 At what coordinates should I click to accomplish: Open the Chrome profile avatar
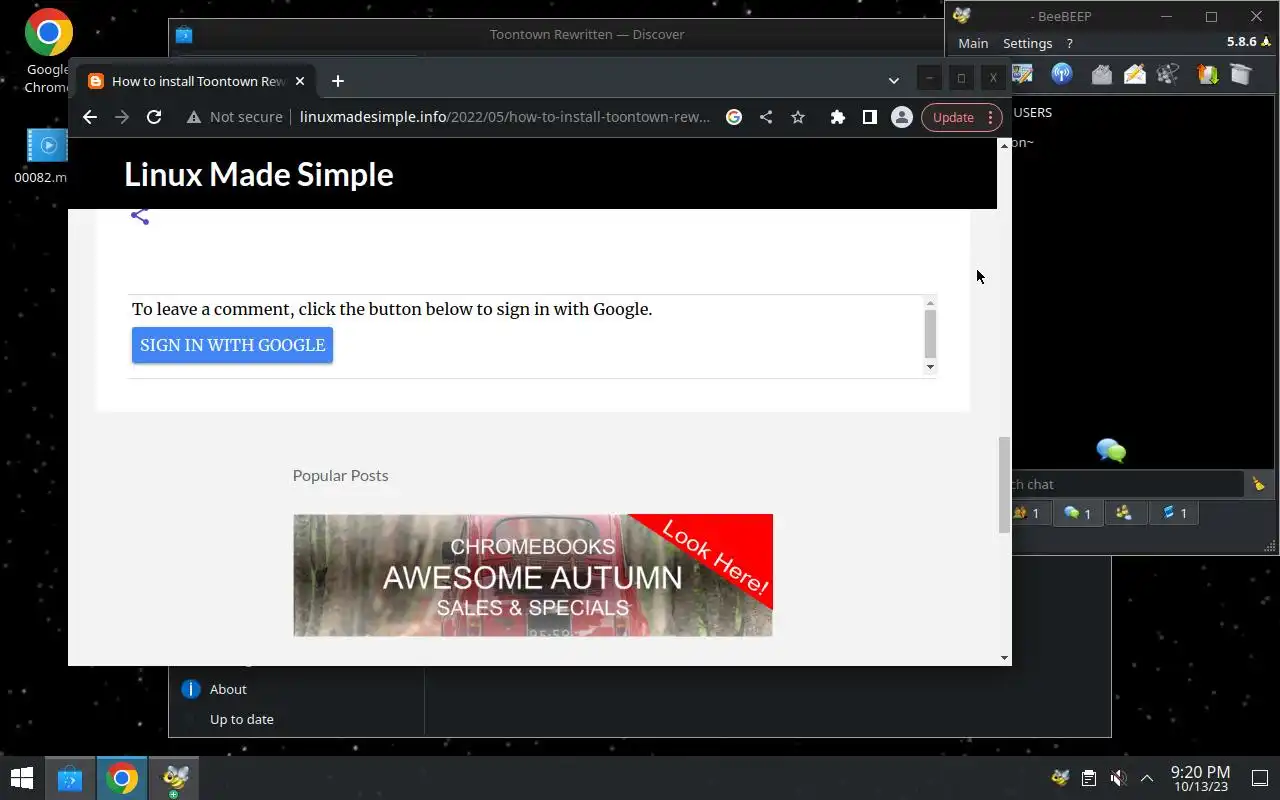[x=902, y=117]
